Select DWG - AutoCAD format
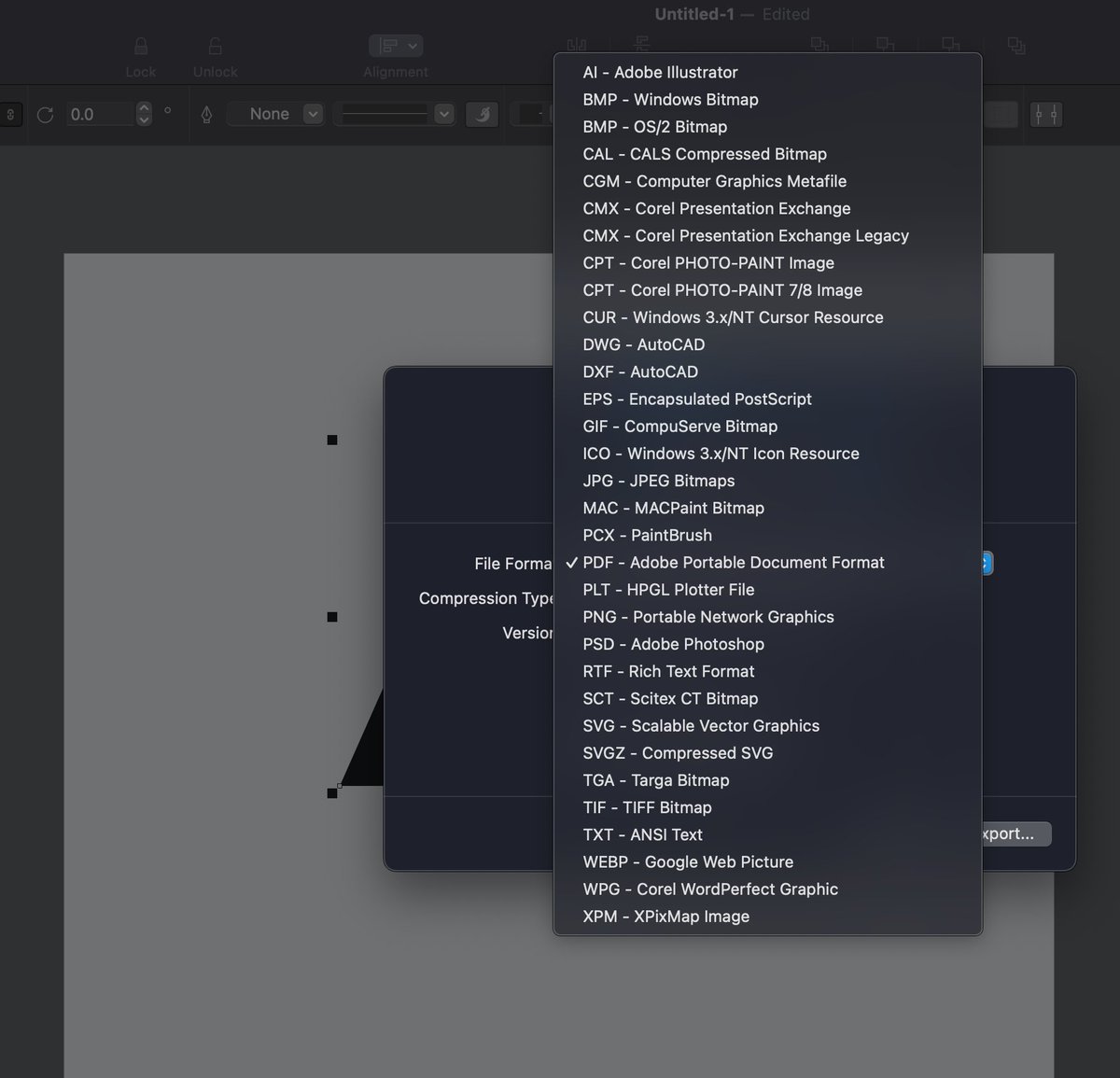 [767, 344]
